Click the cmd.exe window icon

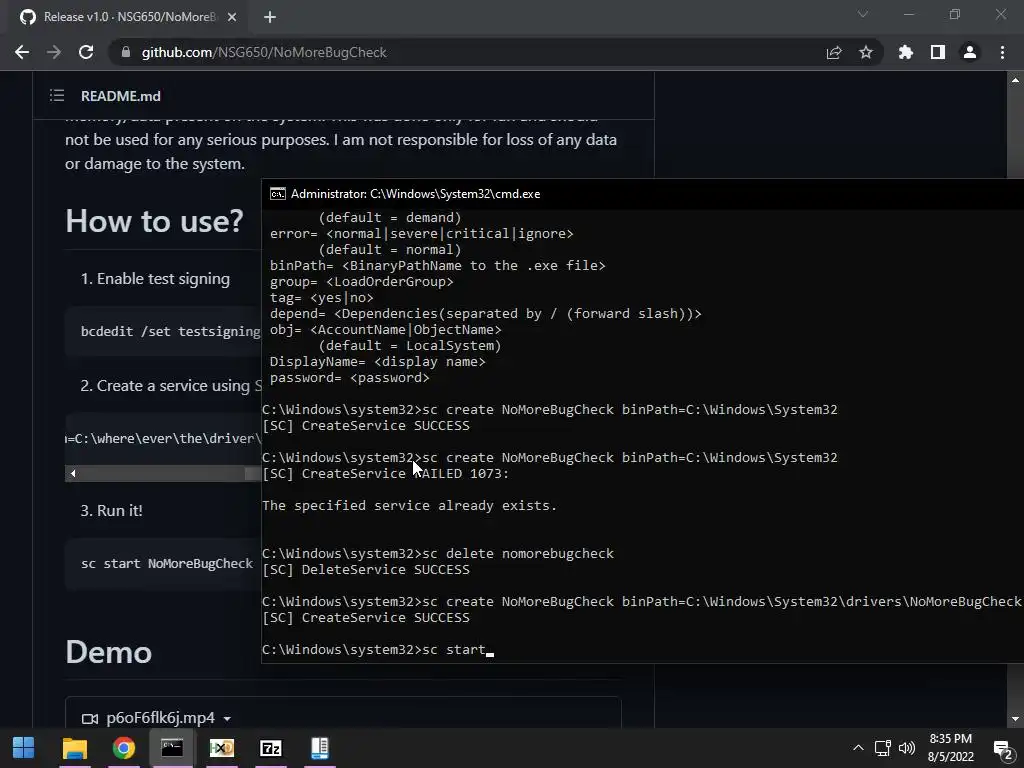click(278, 194)
